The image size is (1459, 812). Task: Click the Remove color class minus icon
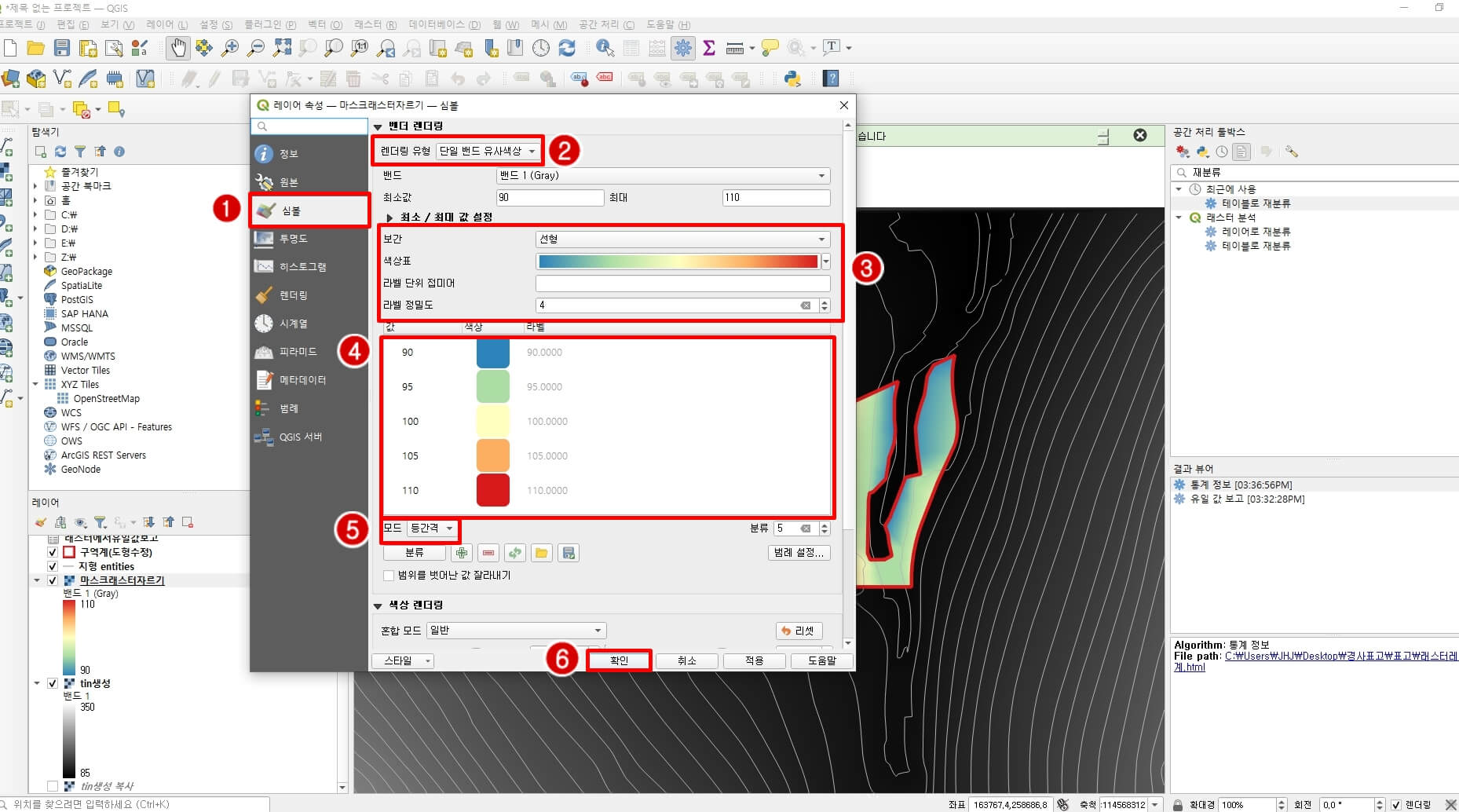coord(488,553)
